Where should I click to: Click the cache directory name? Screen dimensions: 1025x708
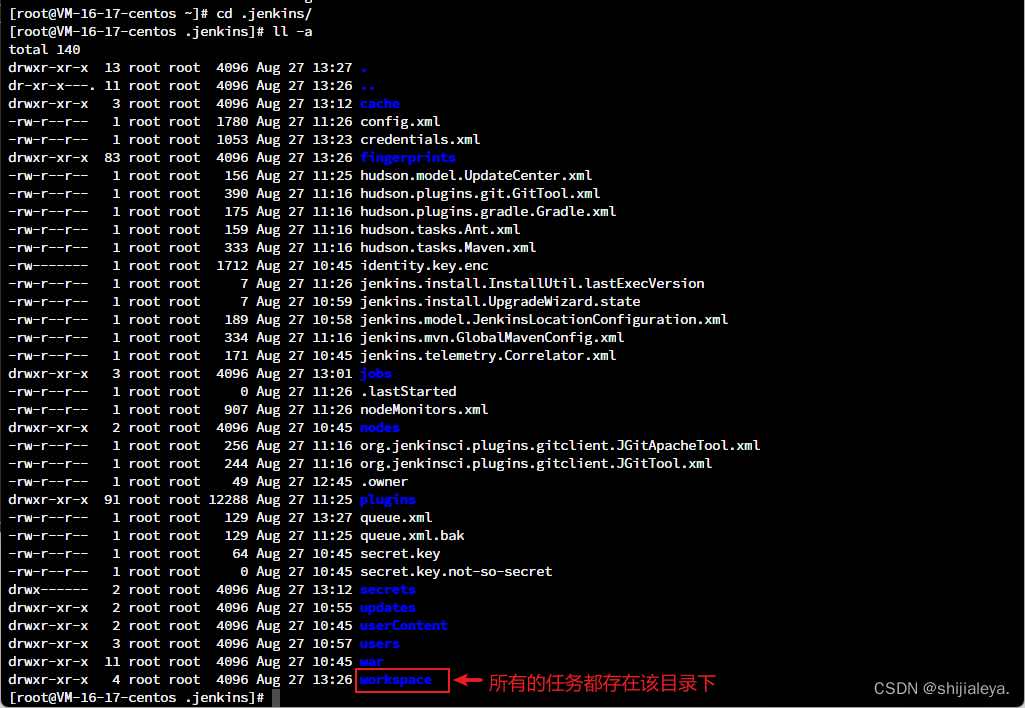click(380, 103)
